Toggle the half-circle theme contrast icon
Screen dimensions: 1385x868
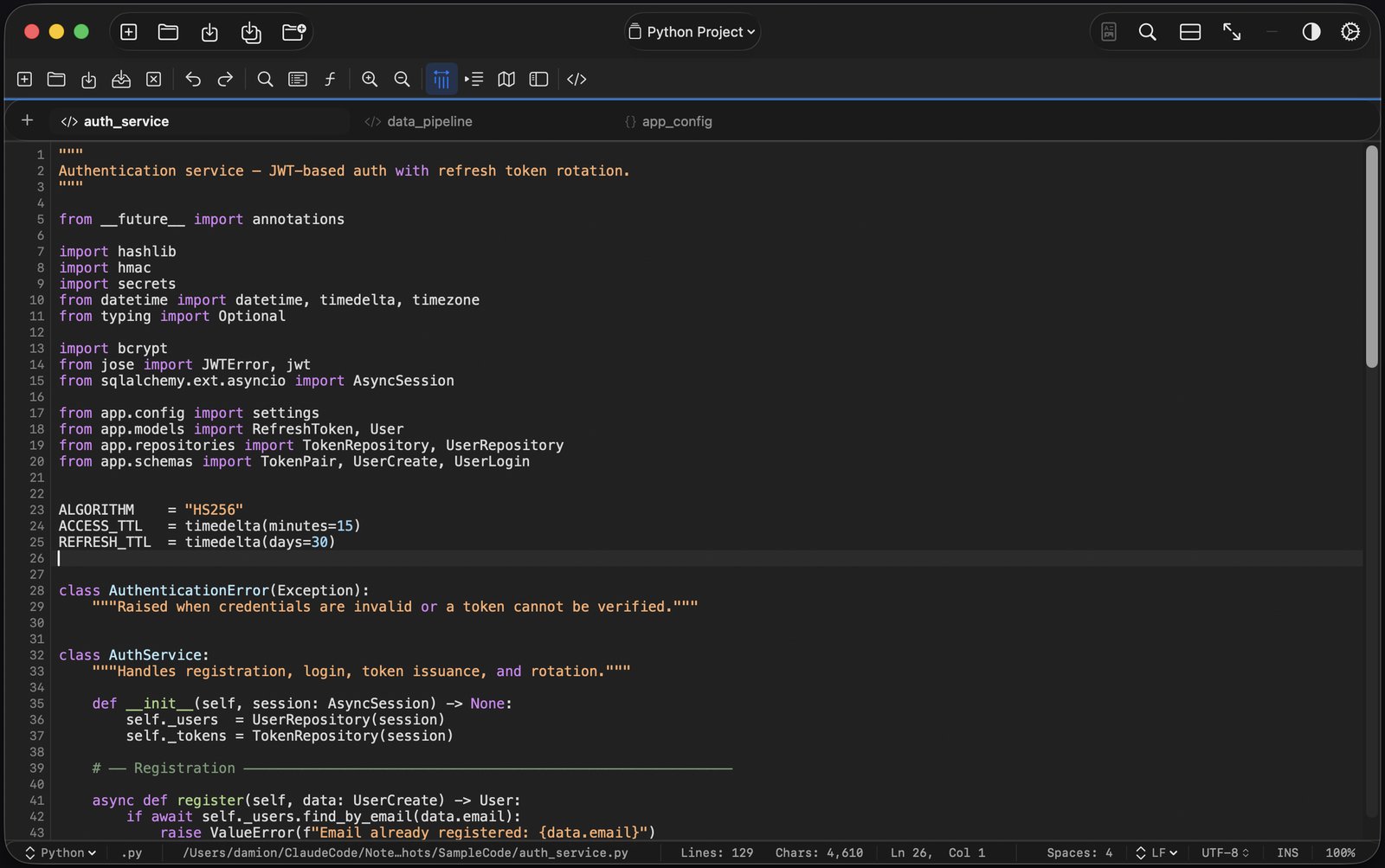click(x=1311, y=32)
